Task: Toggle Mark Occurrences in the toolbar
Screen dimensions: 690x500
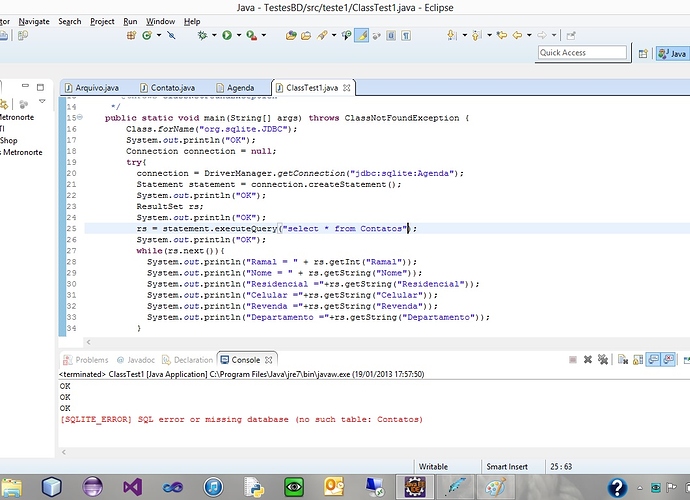Action: [x=363, y=35]
